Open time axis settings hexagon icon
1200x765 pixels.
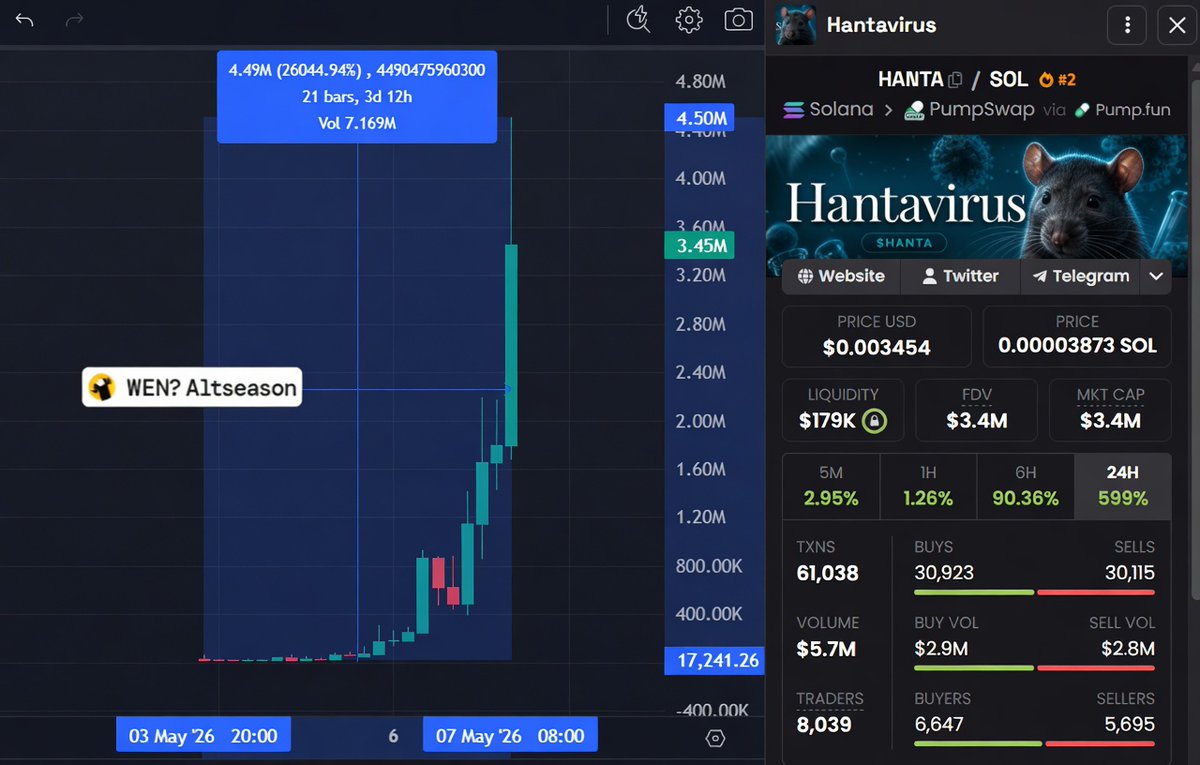715,738
